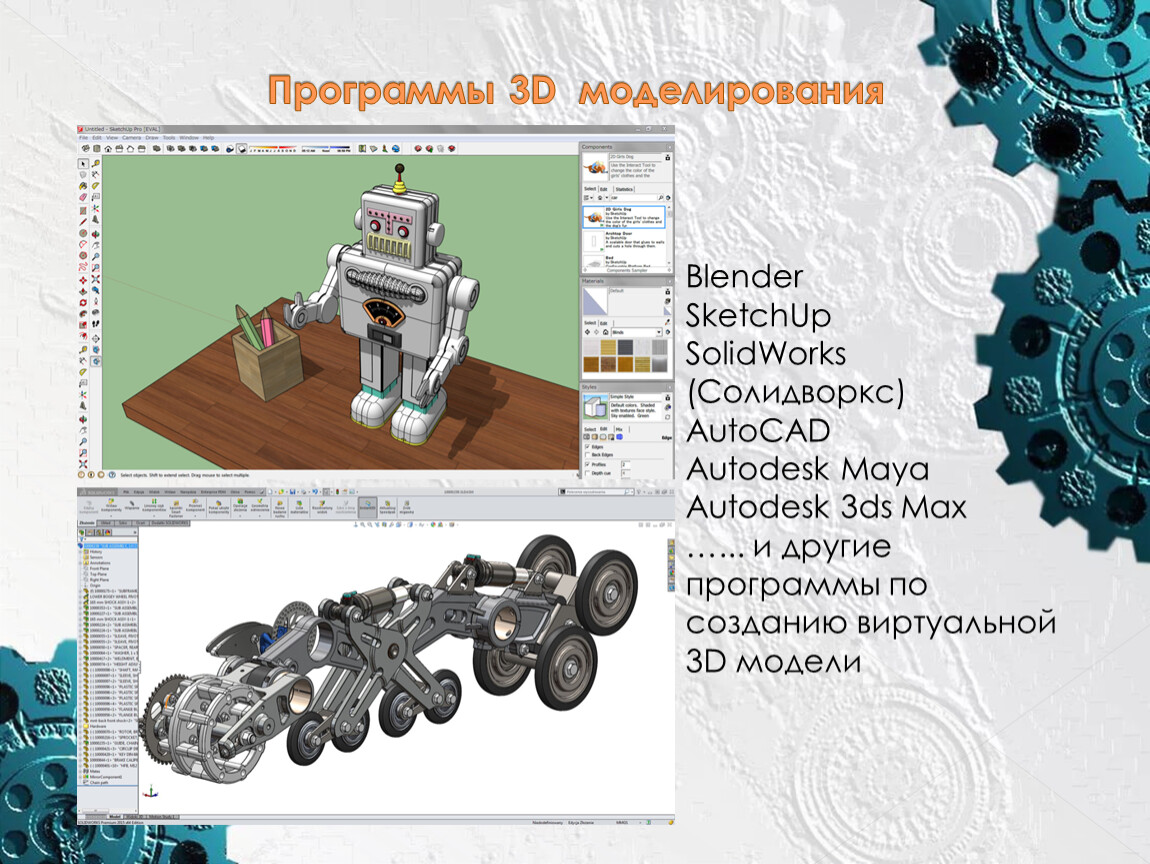Click the eyedropper sample paint icon in Materials

coord(667,321)
